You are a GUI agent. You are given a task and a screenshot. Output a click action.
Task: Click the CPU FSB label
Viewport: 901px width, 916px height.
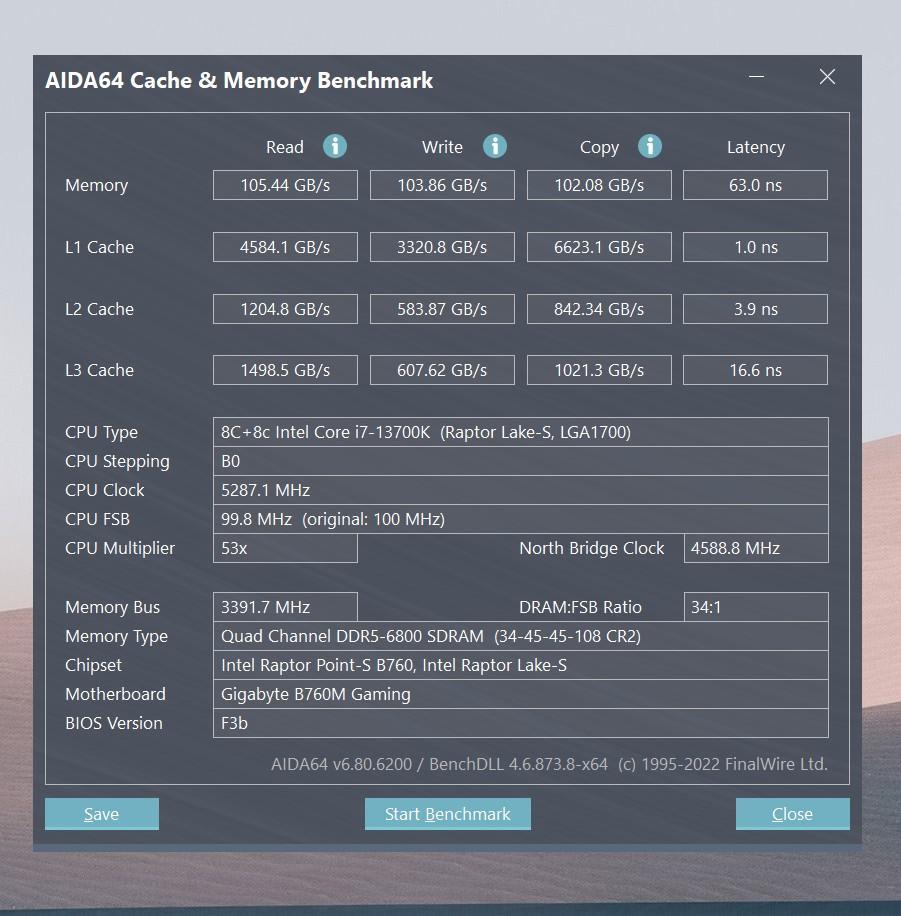click(x=98, y=519)
